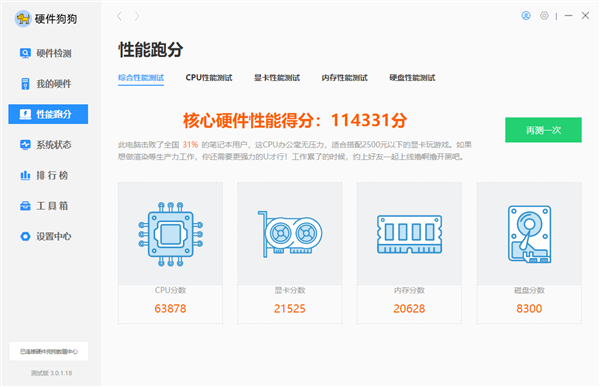This screenshot has height=387, width=600.
Task: Click the 硬件狗狗 dog logo icon
Action: (23, 18)
